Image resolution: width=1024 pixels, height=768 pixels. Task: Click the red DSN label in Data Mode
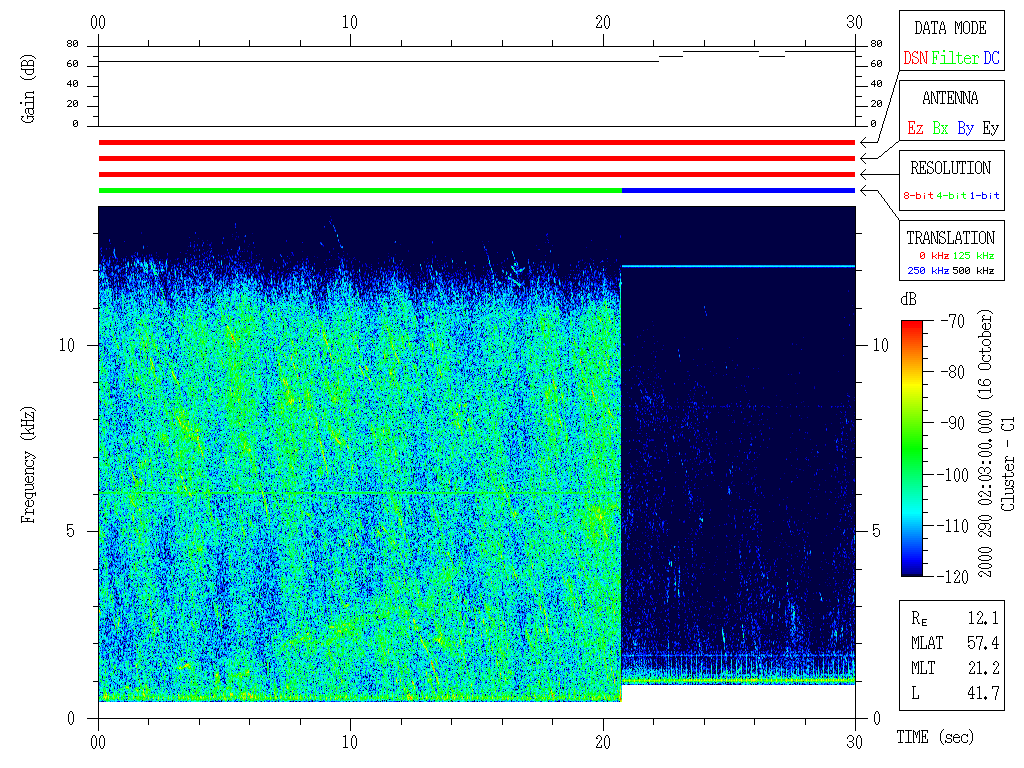click(x=915, y=58)
